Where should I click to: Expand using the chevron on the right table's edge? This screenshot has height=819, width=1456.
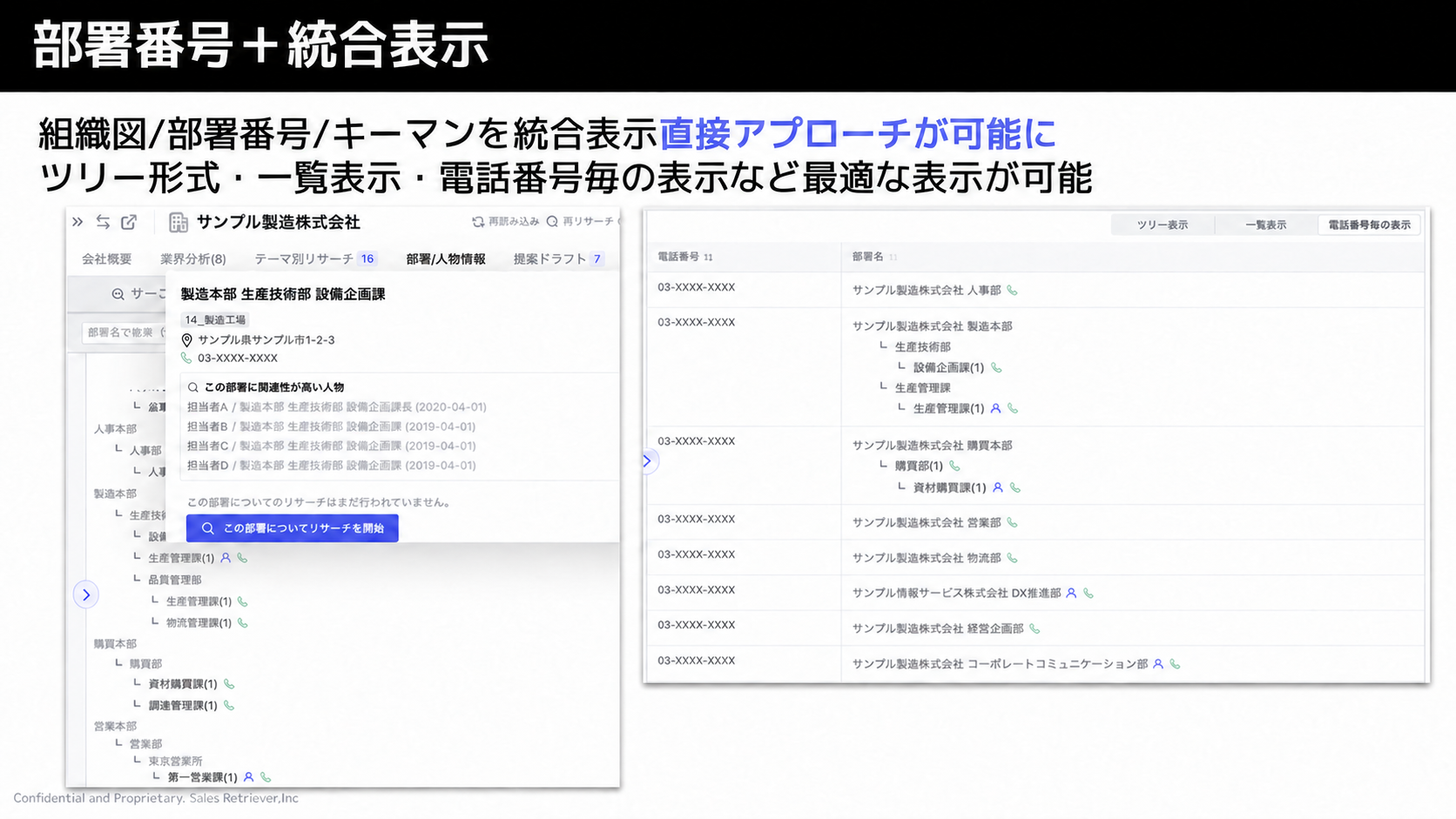[x=647, y=460]
